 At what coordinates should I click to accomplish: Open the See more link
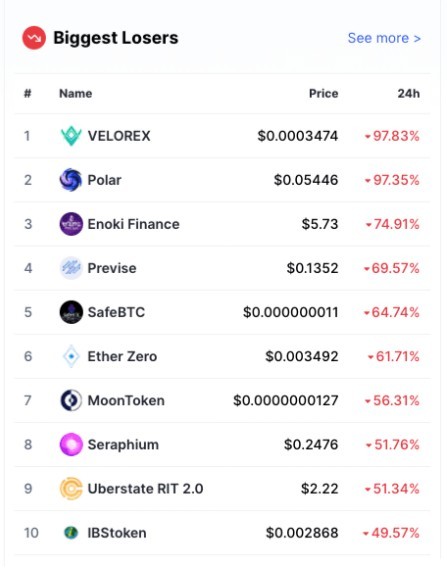point(384,38)
